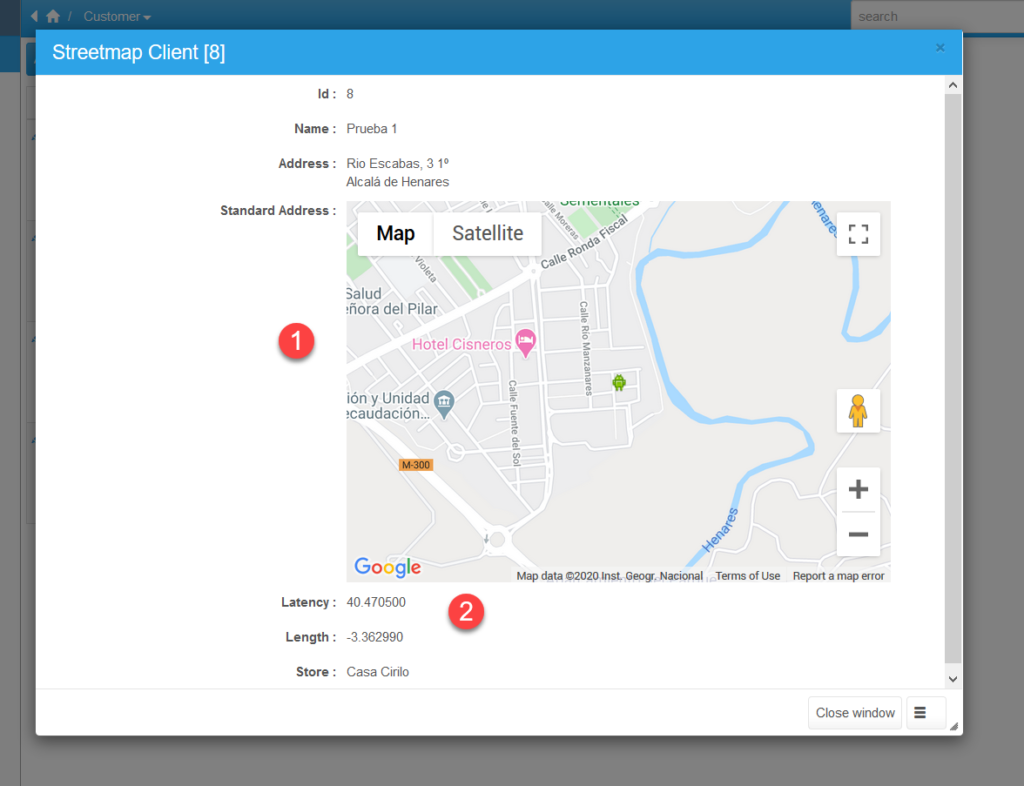This screenshot has width=1024, height=786.
Task: Toggle fullscreen mode on the map
Action: click(x=858, y=233)
